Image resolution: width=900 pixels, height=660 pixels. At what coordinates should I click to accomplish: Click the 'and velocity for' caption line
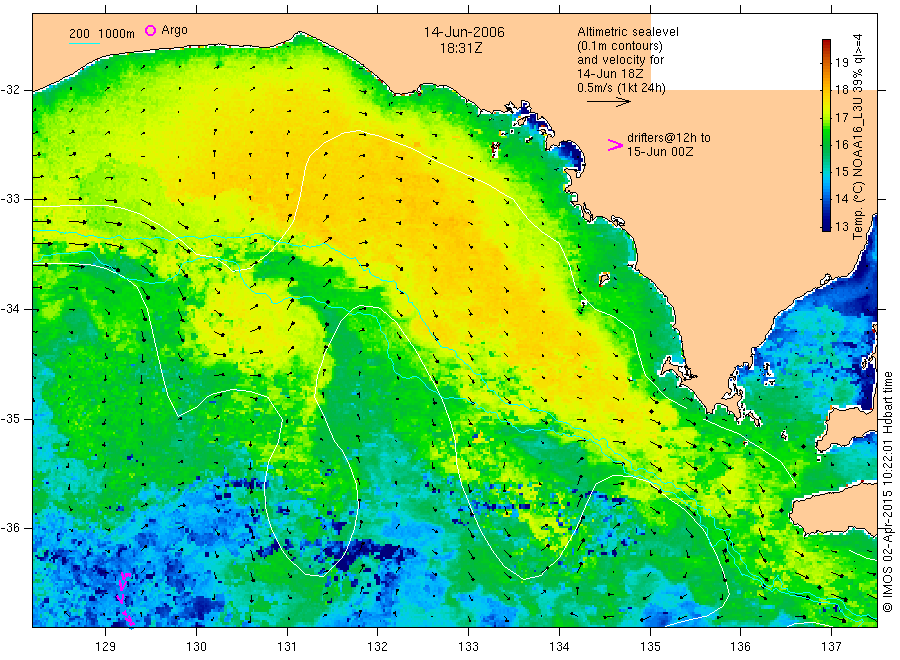point(620,60)
